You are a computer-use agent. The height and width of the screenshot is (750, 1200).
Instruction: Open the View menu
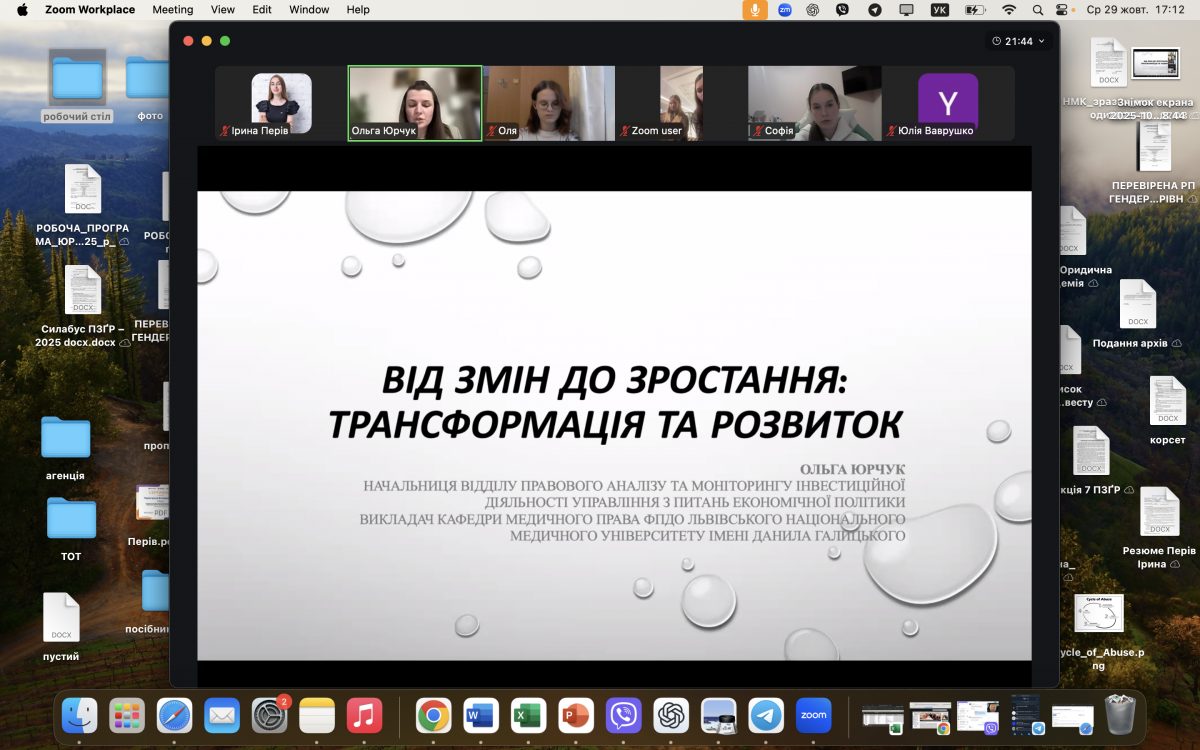tap(222, 10)
